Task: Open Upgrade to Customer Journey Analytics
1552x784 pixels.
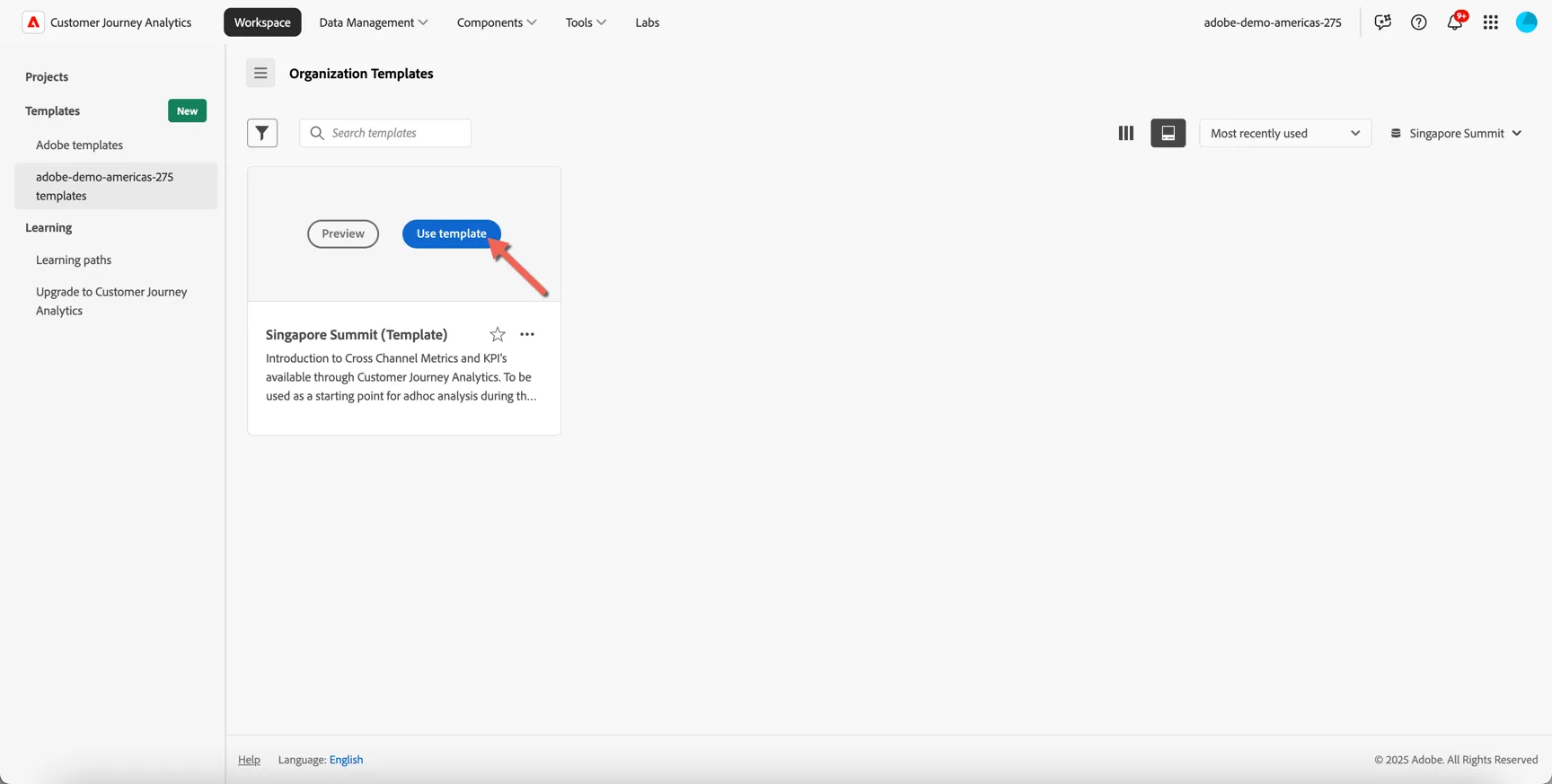Action: pos(112,301)
